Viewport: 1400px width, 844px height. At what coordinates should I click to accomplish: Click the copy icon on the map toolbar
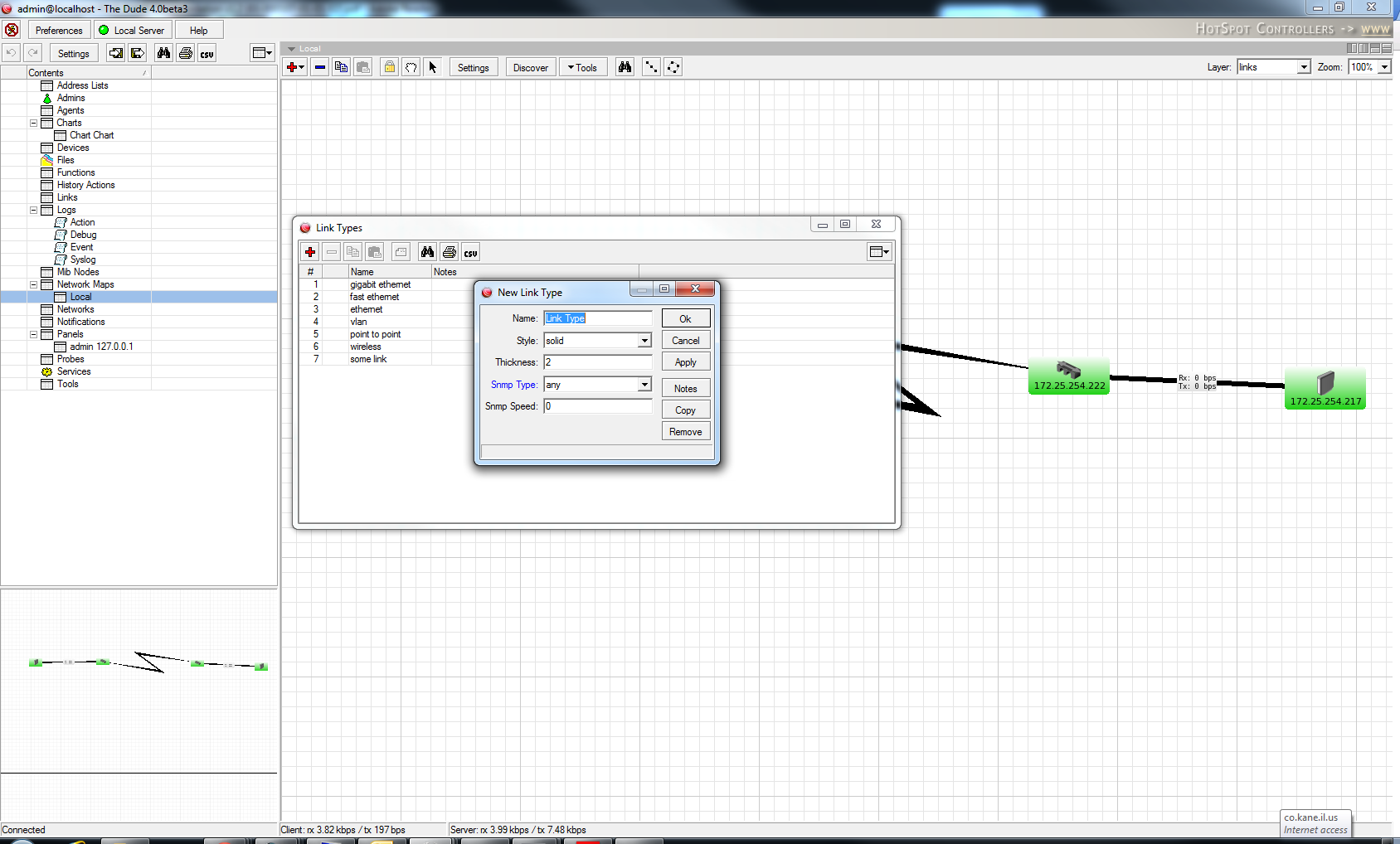tap(341, 67)
